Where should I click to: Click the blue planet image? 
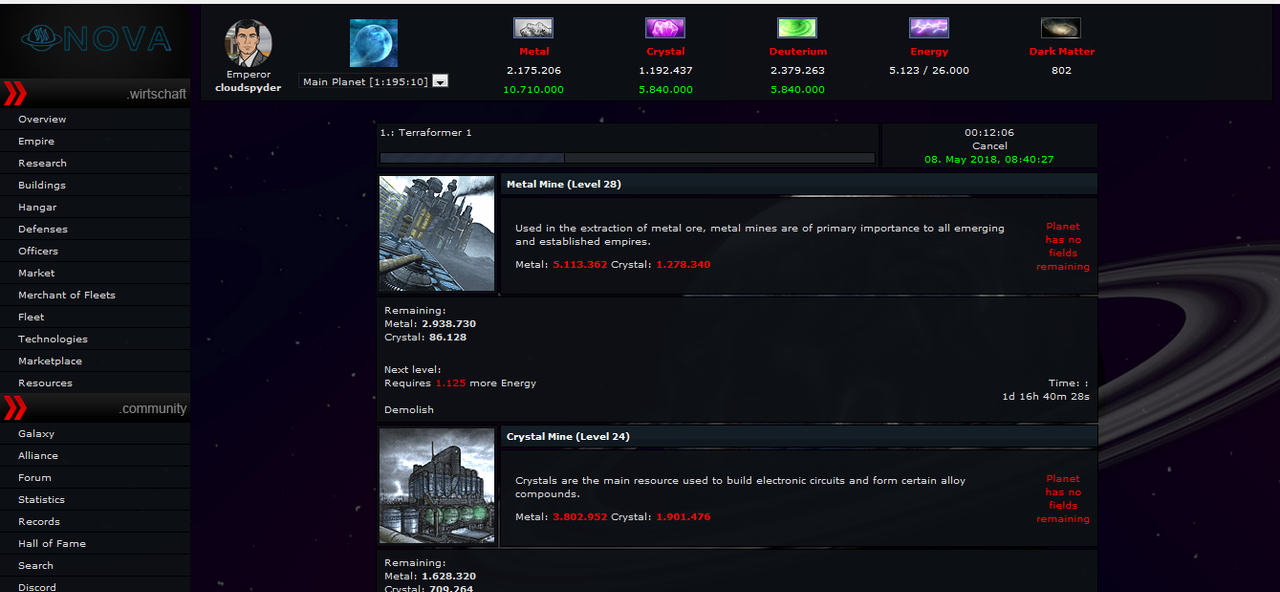coord(373,43)
